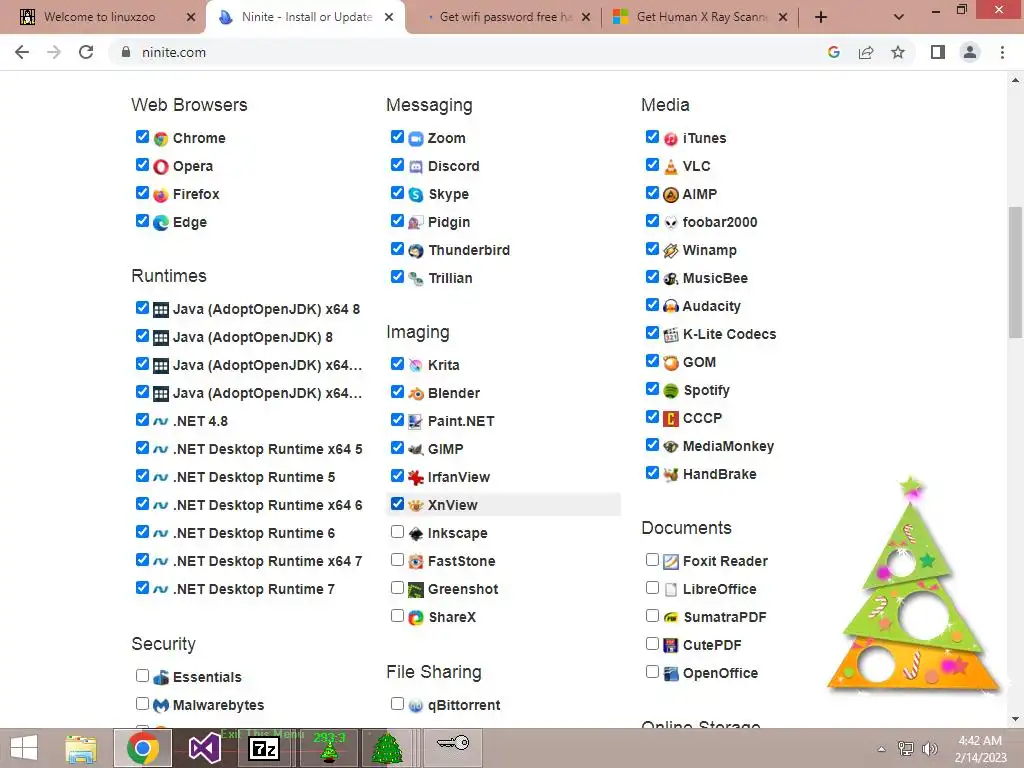
Task: Check the ShareX checkbox
Action: pyautogui.click(x=397, y=616)
